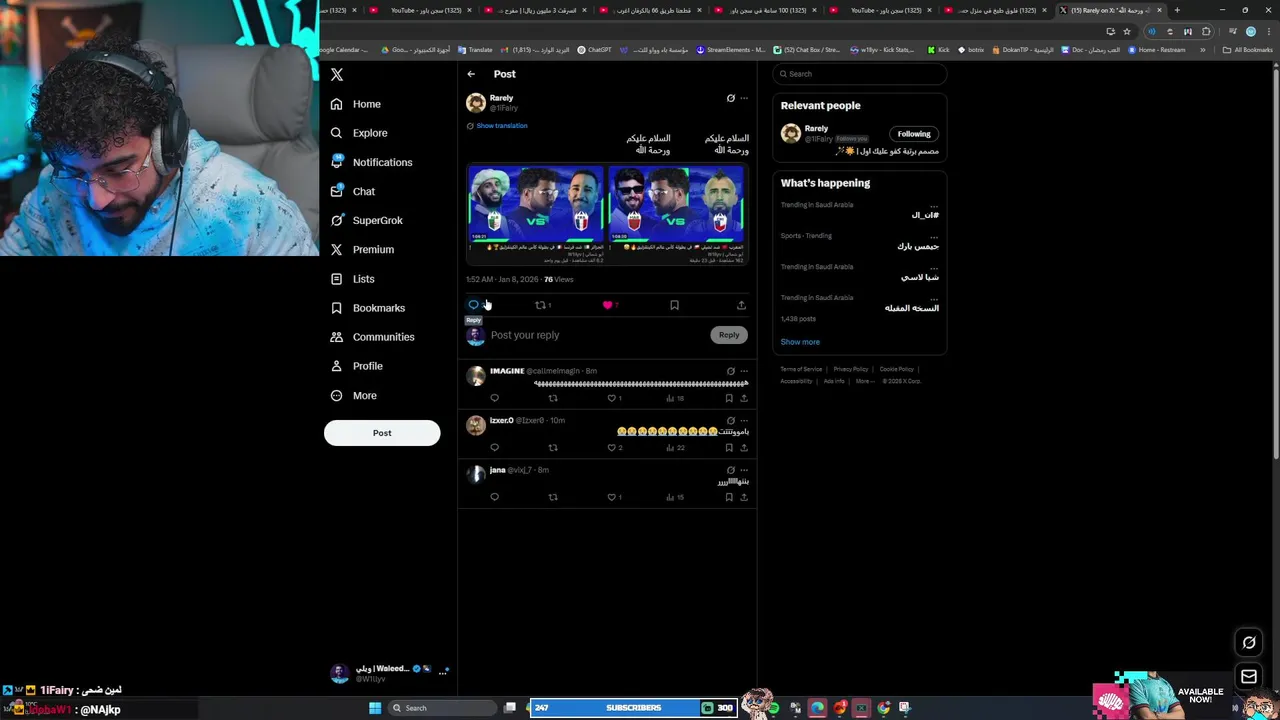Open the X logo home icon
The width and height of the screenshot is (1280, 720).
tap(337, 75)
